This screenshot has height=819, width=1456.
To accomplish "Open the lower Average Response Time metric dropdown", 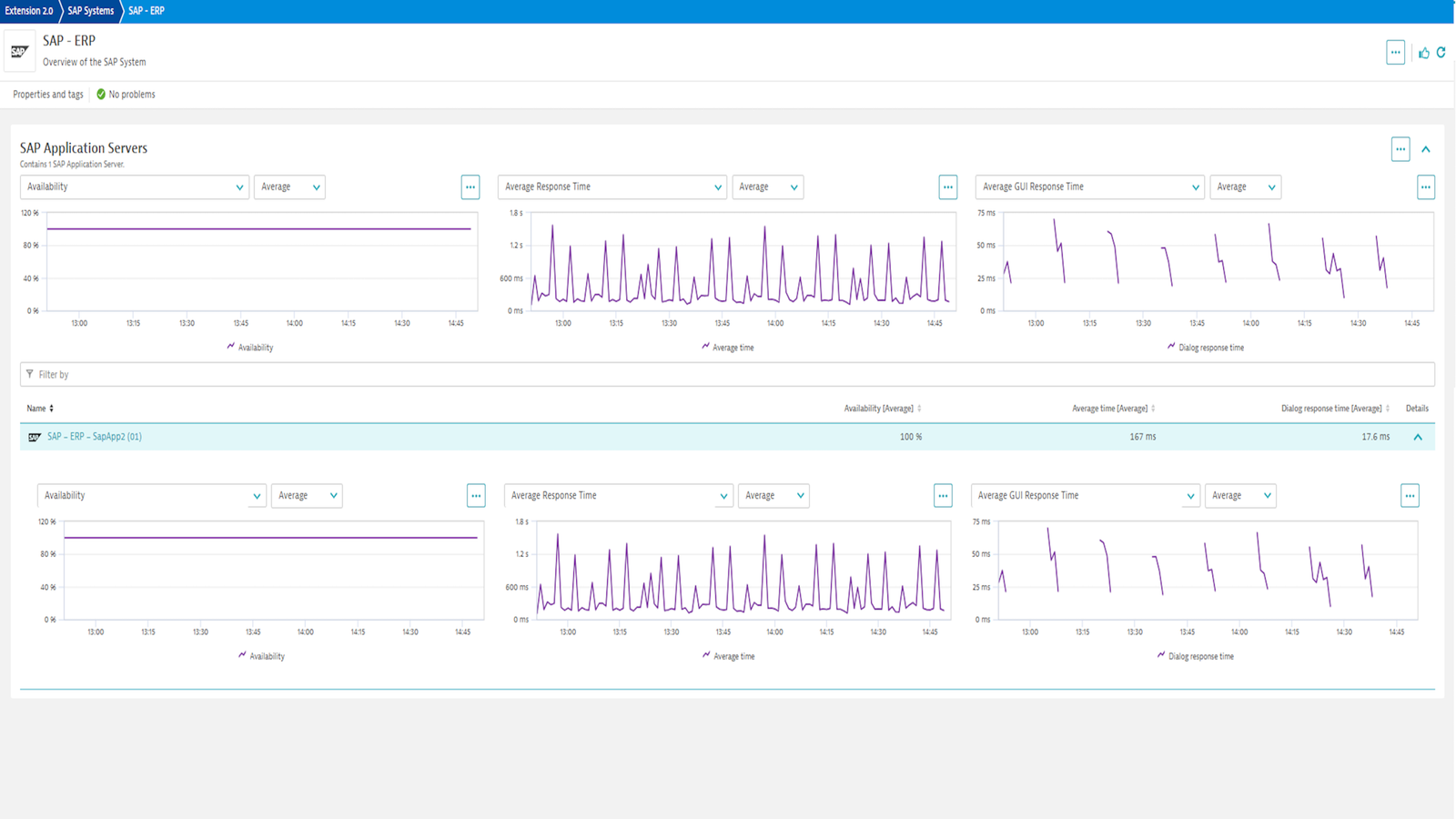I will pyautogui.click(x=619, y=495).
